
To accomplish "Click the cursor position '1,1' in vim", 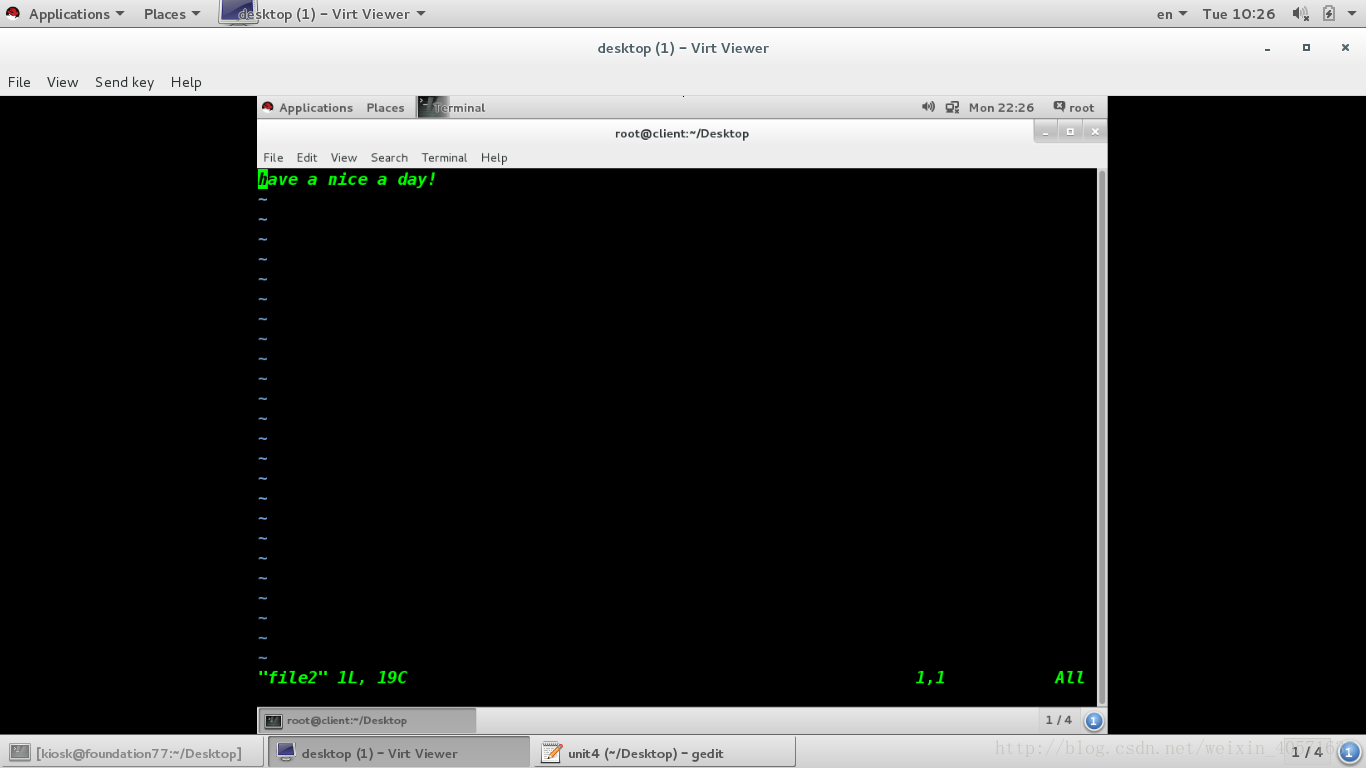I will coord(930,677).
